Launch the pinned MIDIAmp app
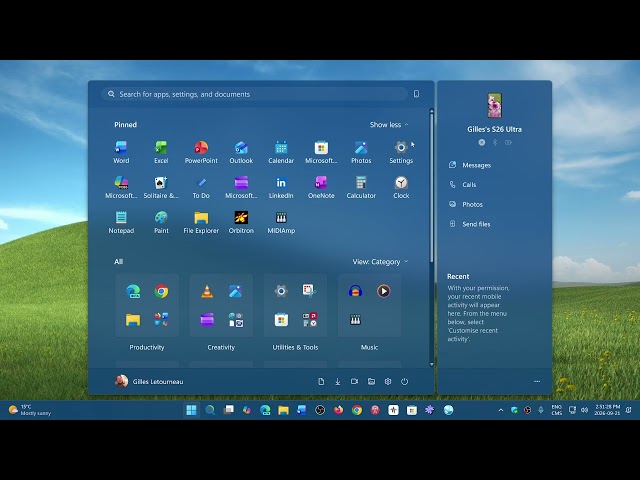This screenshot has width=640, height=480. pyautogui.click(x=281, y=222)
